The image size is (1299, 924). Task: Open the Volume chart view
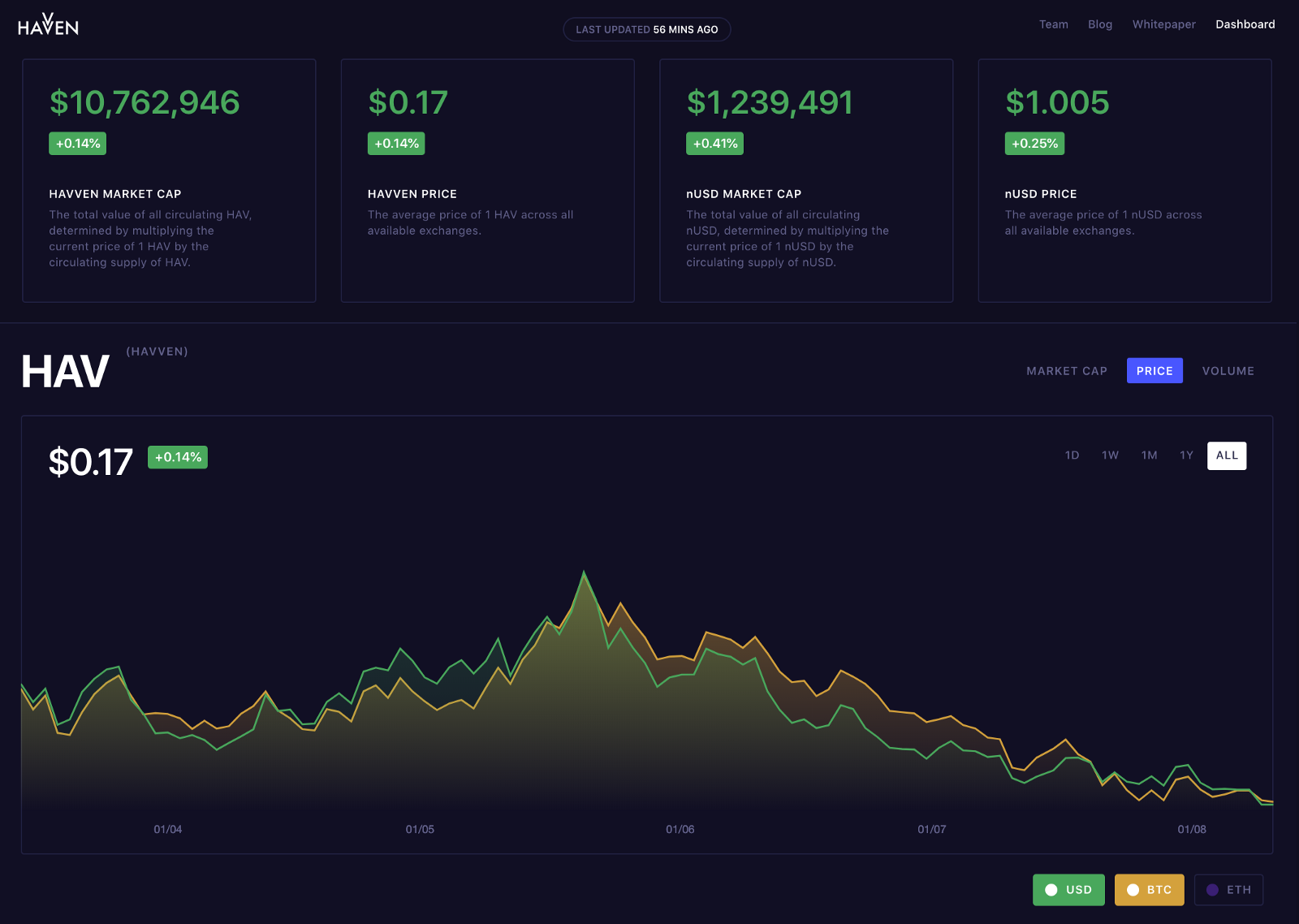click(1228, 370)
